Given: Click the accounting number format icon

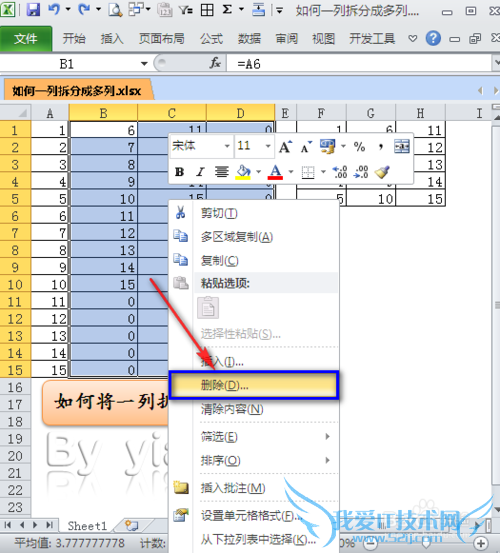Looking at the screenshot, I should click(x=327, y=146).
